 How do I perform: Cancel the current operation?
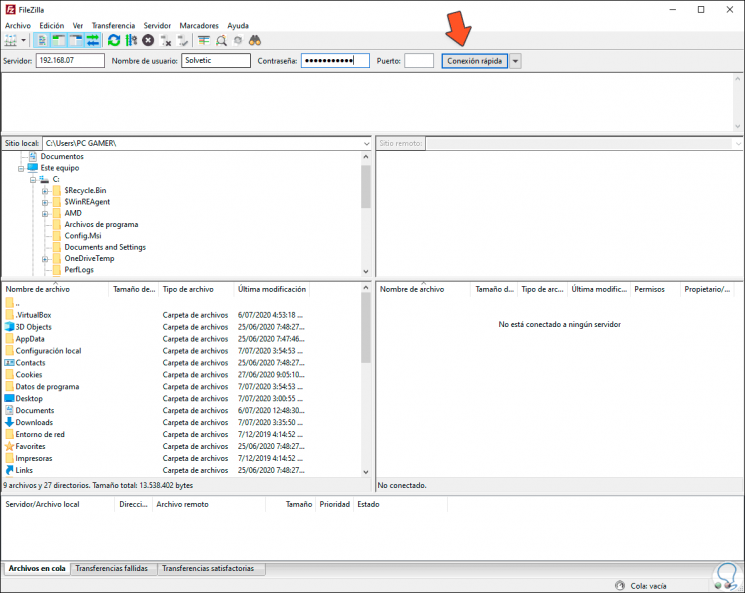click(148, 40)
